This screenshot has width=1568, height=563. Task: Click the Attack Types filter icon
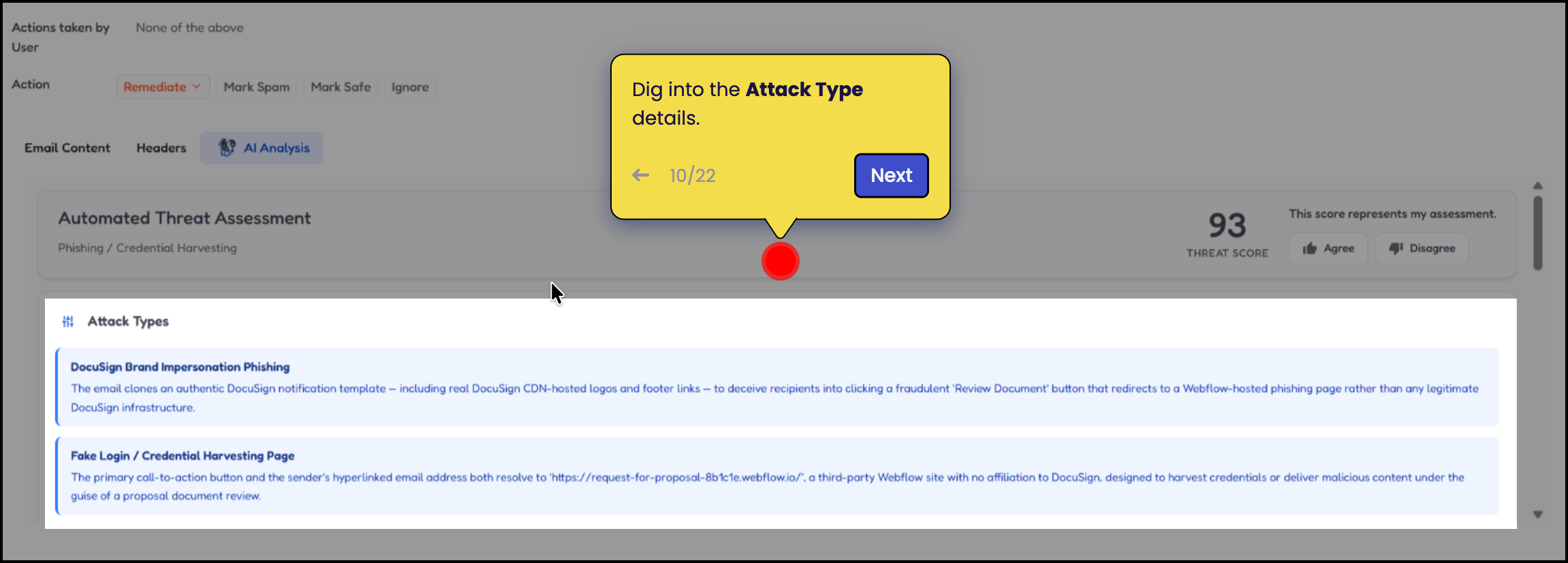[68, 322]
